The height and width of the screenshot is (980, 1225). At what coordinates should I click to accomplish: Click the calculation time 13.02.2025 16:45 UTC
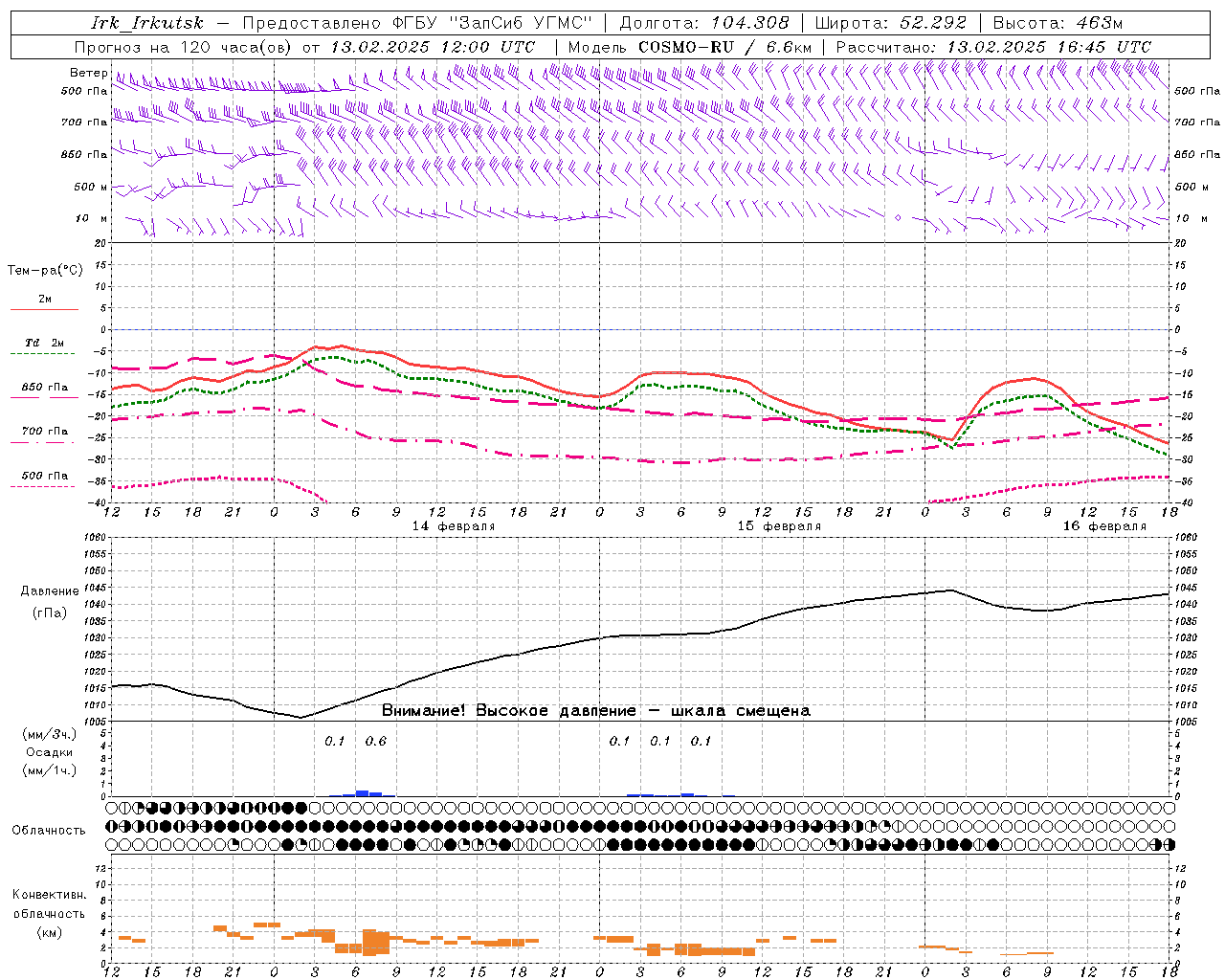1049,47
